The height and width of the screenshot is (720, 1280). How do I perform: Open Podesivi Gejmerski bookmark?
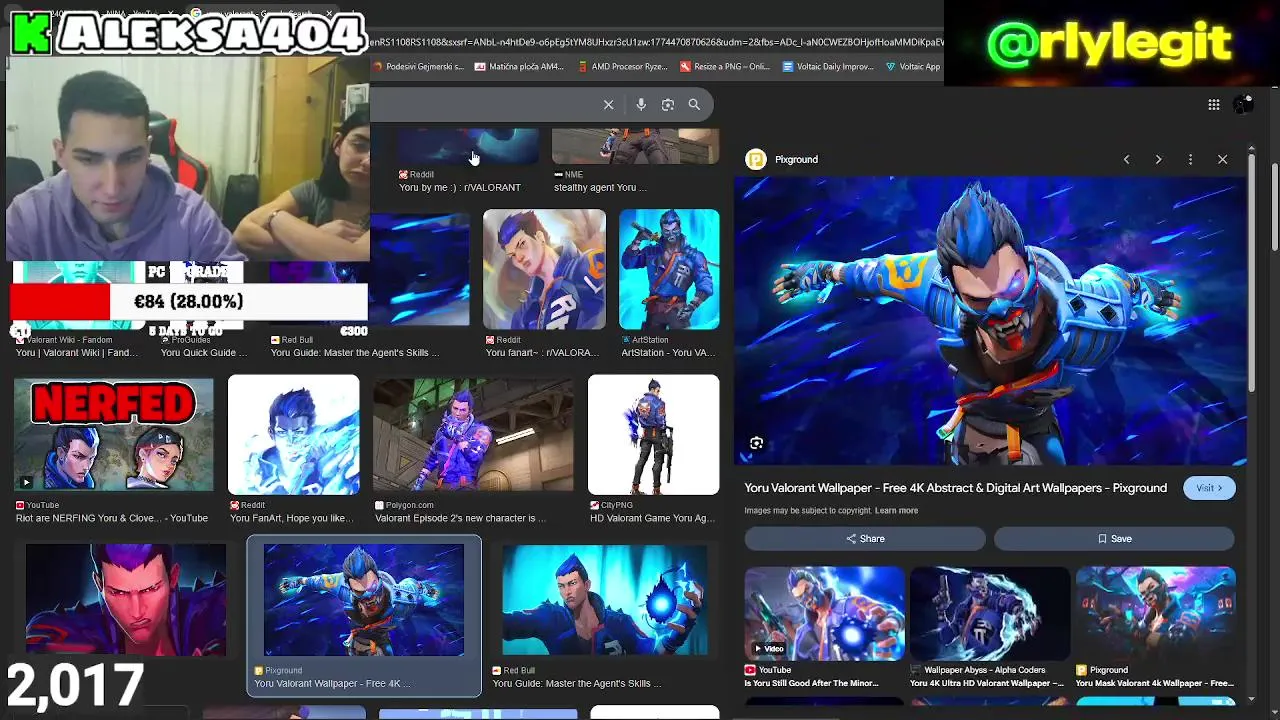[418, 67]
